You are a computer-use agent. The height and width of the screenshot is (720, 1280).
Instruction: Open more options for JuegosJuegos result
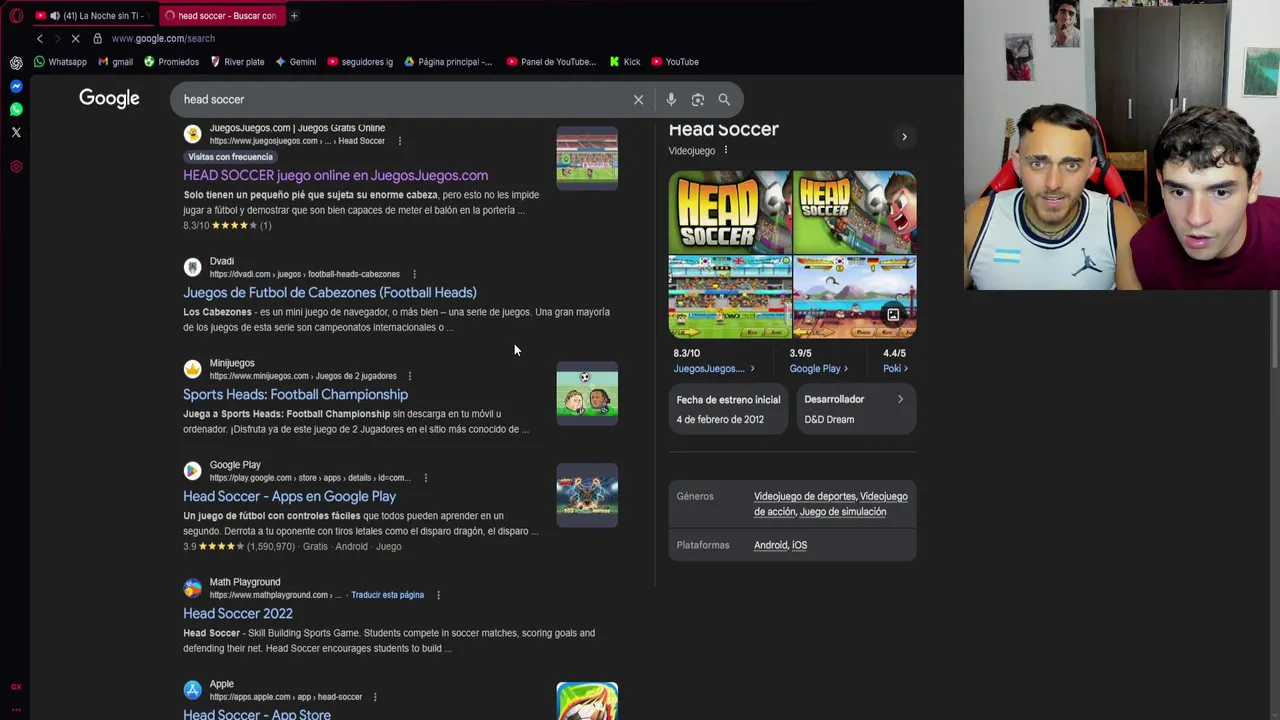coord(400,141)
